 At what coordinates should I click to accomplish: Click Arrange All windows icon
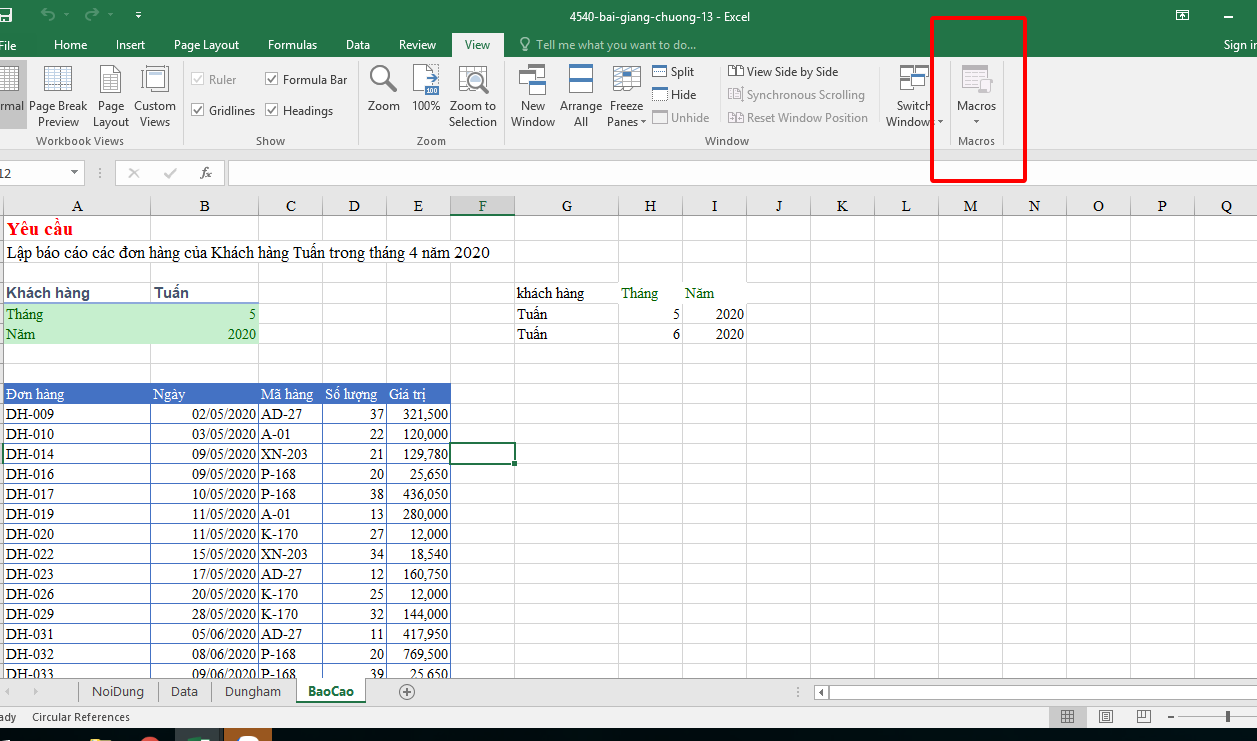581,80
